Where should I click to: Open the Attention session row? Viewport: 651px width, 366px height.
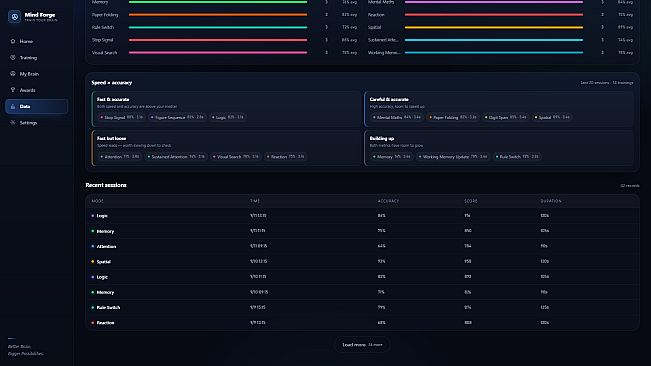(362, 246)
